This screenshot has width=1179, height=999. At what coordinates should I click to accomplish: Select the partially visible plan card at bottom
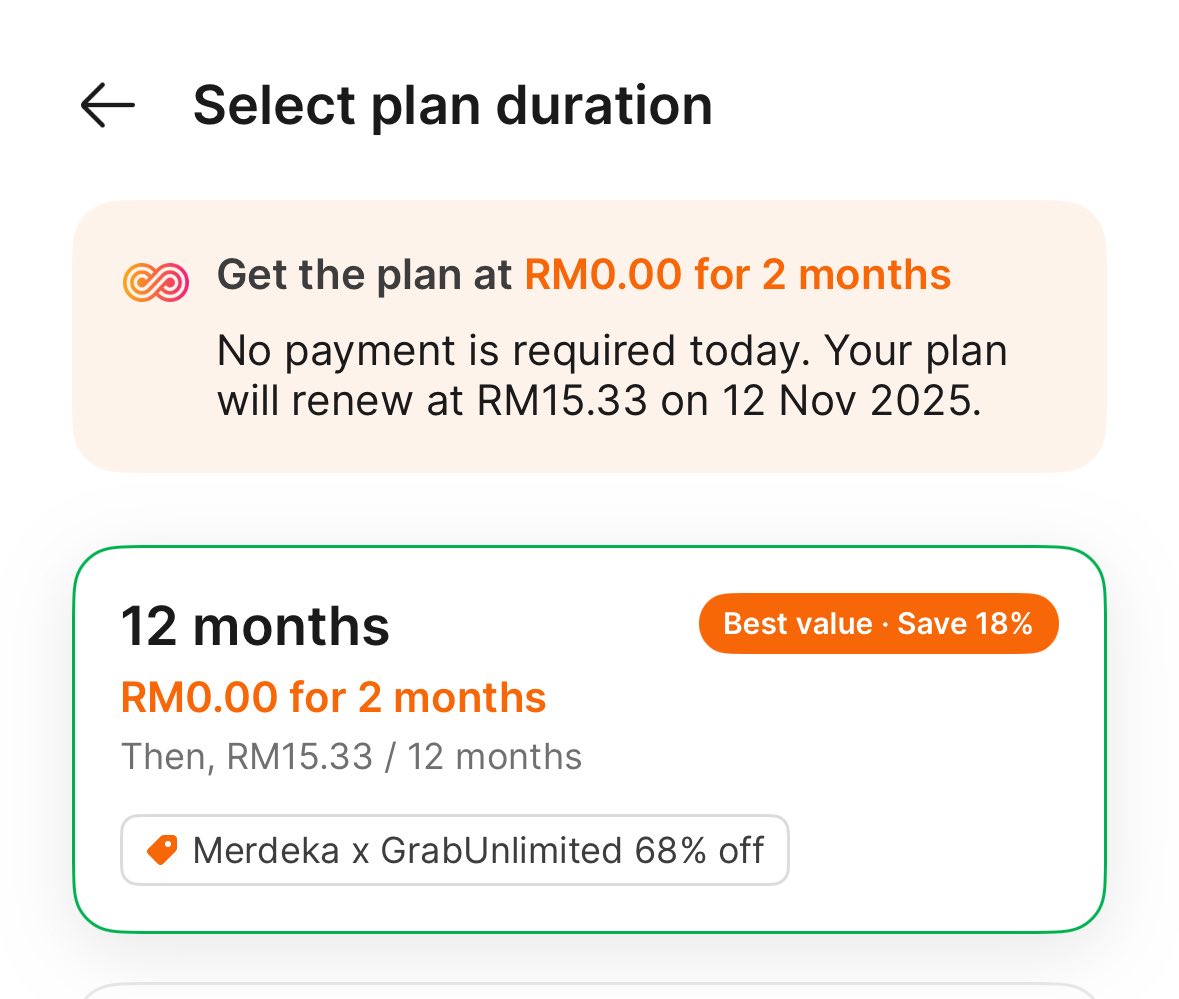coord(589,990)
